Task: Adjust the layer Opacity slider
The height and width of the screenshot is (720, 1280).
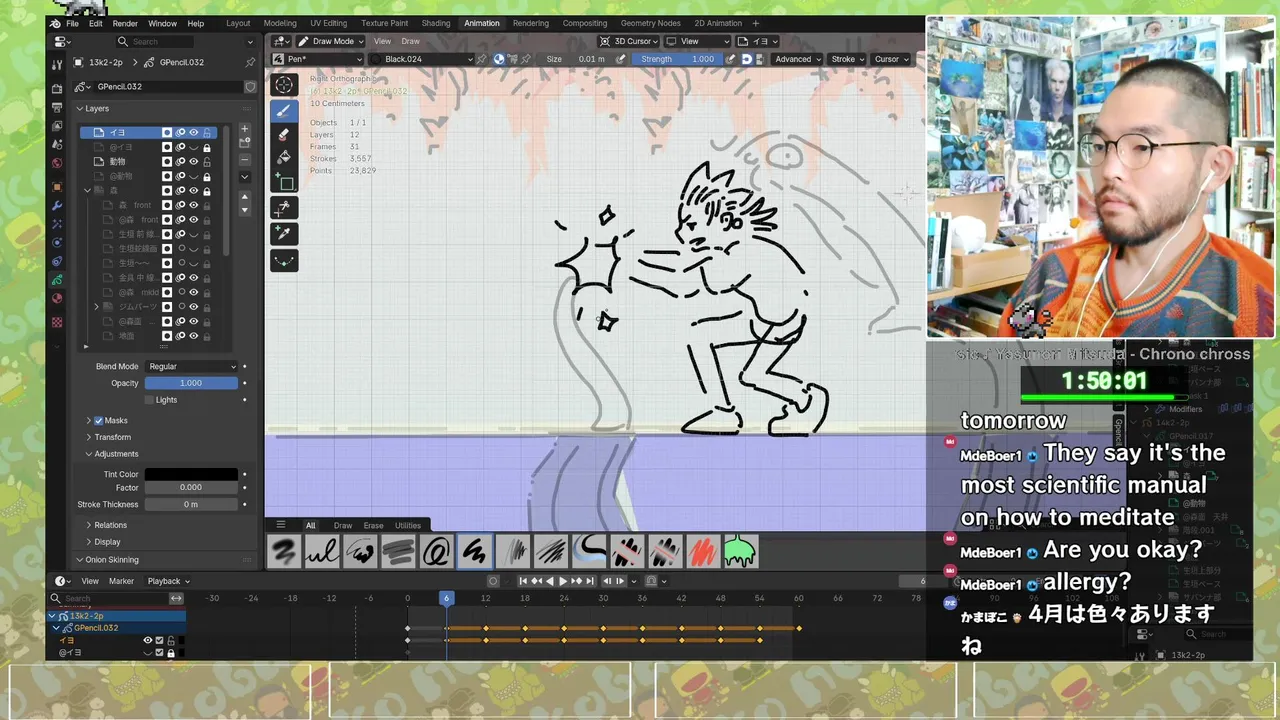Action: click(191, 383)
